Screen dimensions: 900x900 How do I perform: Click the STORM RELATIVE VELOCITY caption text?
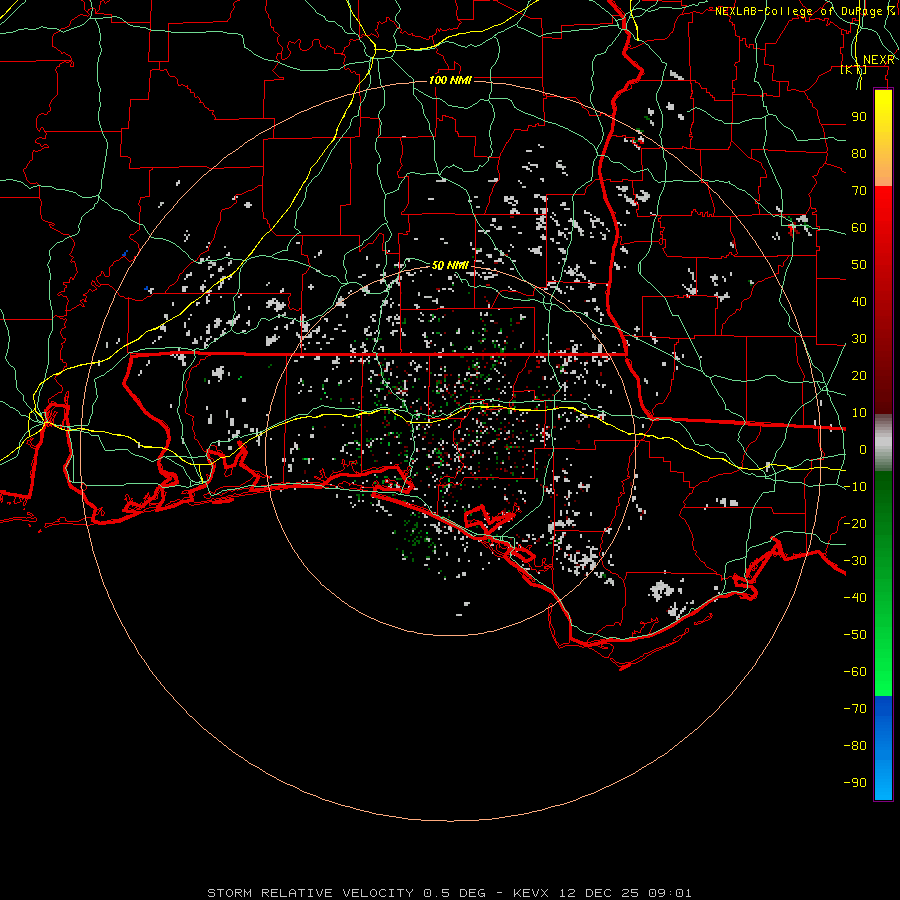(x=311, y=893)
